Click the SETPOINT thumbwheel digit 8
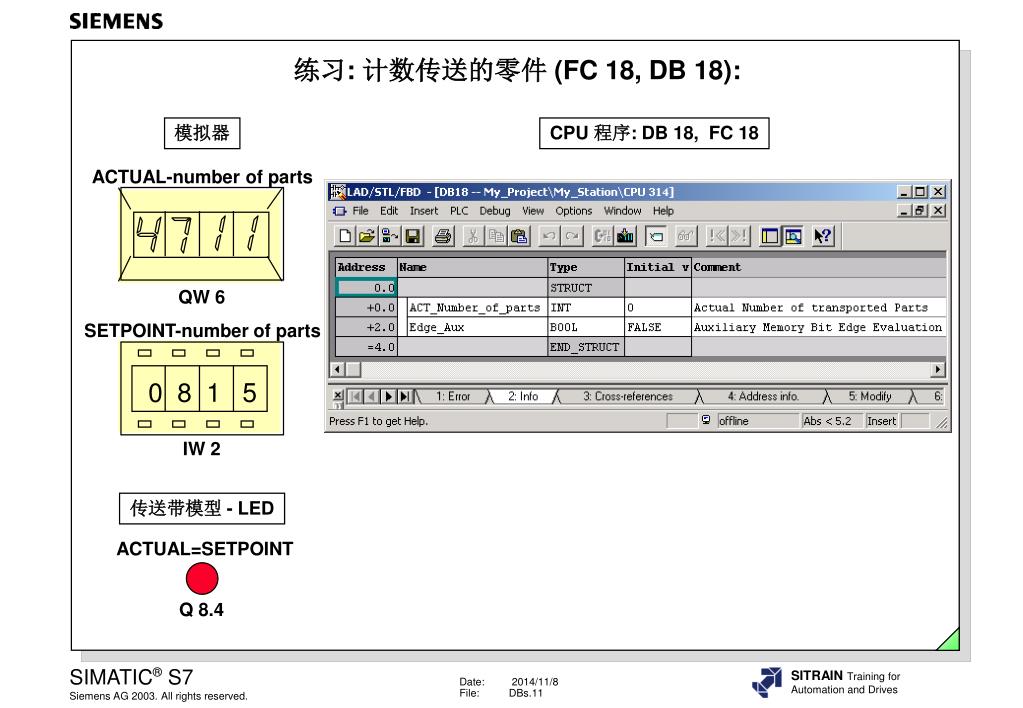1023x708 pixels. (183, 393)
